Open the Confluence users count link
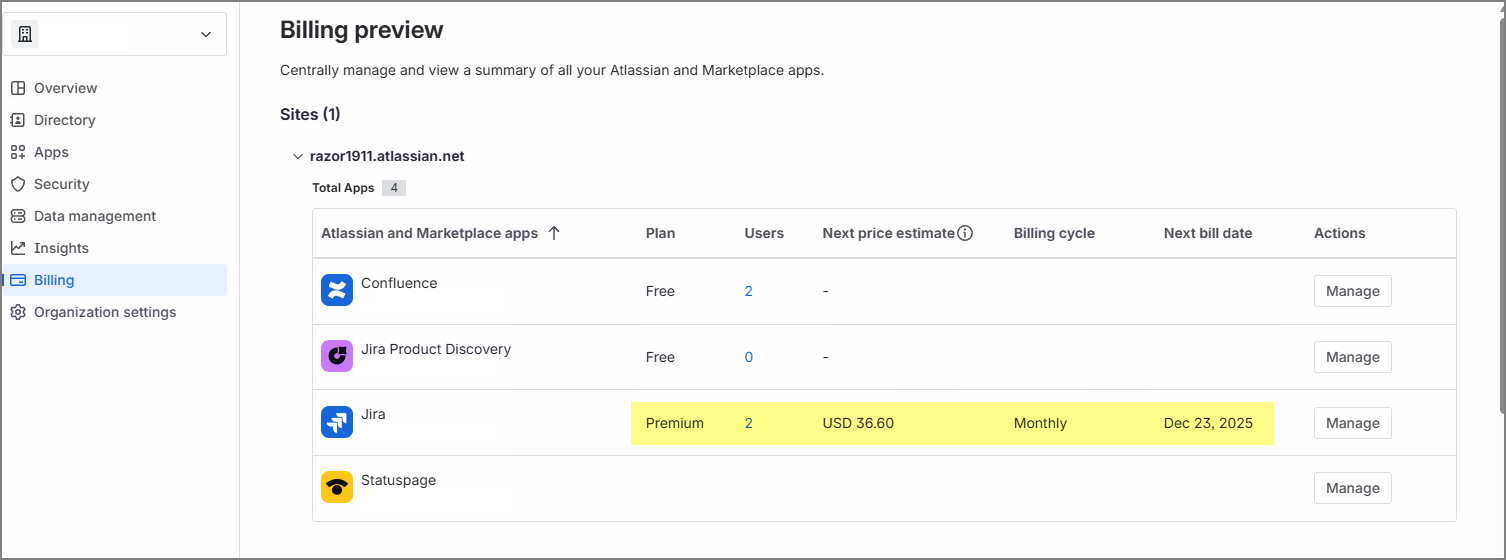1506x560 pixels. coord(749,291)
